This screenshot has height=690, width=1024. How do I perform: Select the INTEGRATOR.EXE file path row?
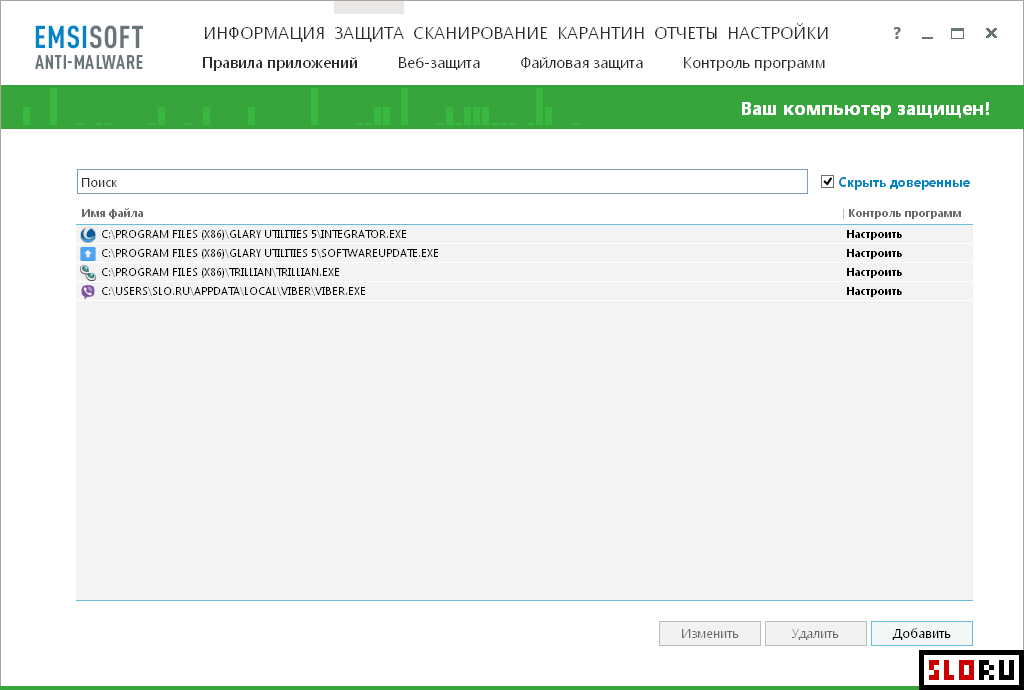point(524,234)
